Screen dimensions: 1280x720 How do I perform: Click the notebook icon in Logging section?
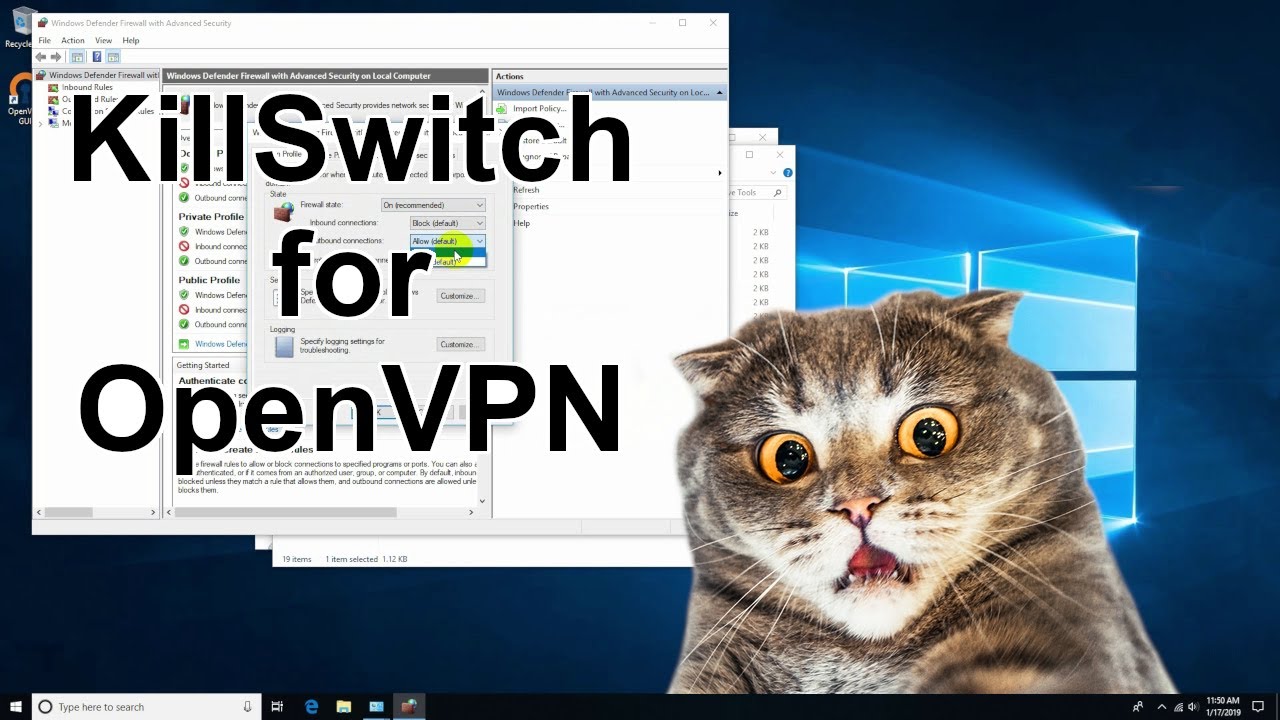(x=284, y=346)
